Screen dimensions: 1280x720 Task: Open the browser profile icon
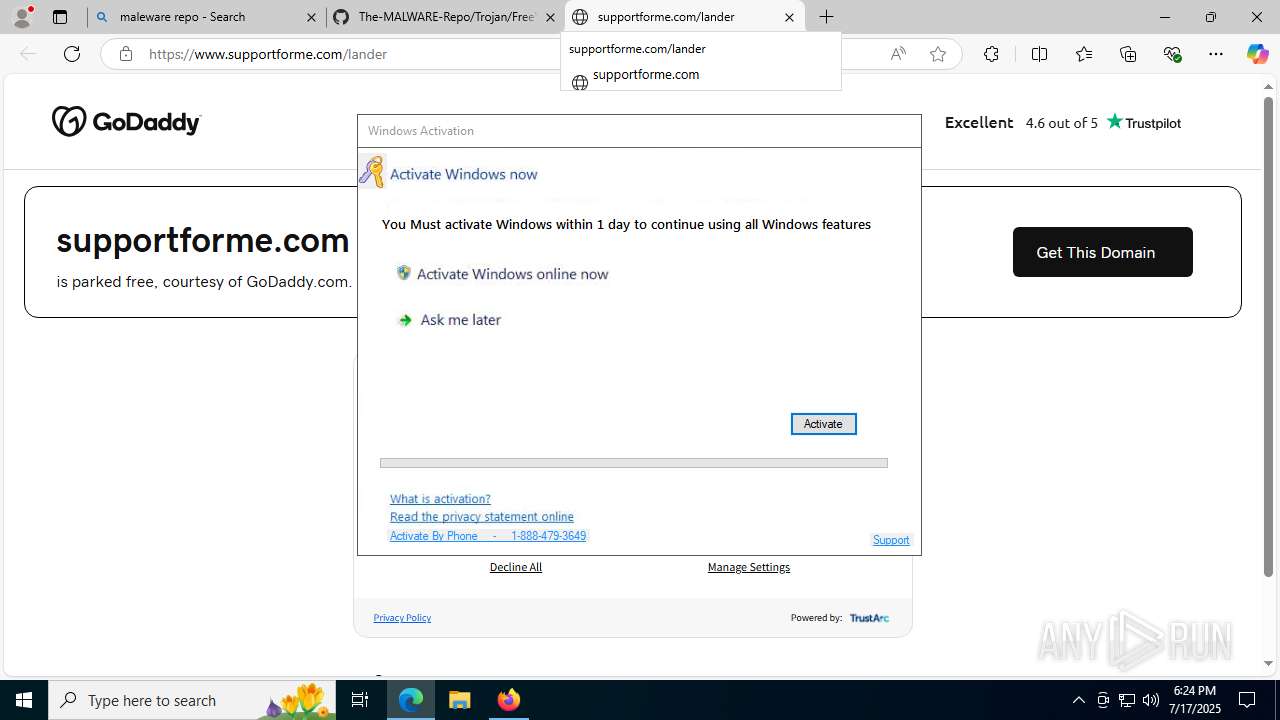(22, 17)
